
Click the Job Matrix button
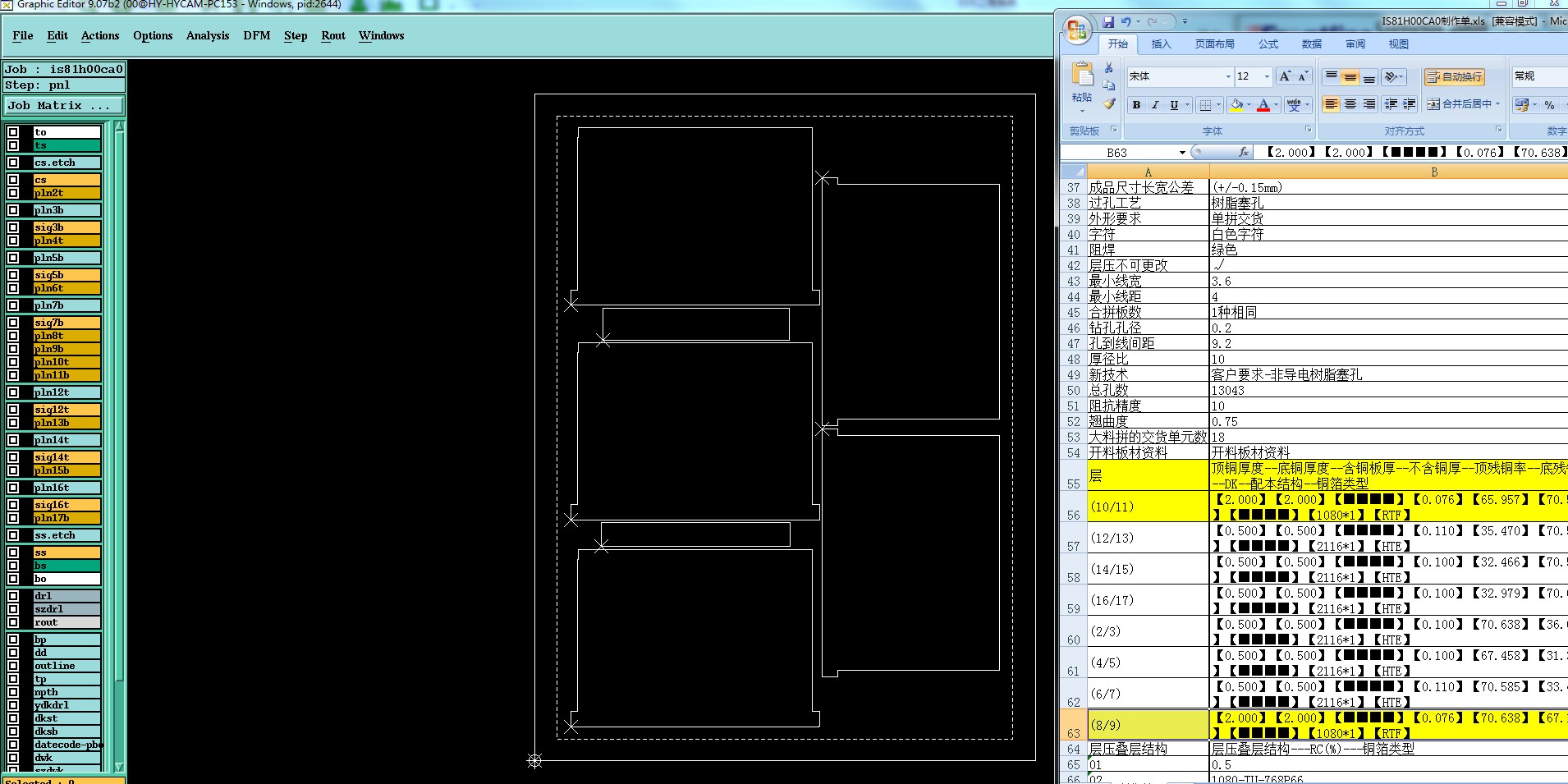coord(64,106)
